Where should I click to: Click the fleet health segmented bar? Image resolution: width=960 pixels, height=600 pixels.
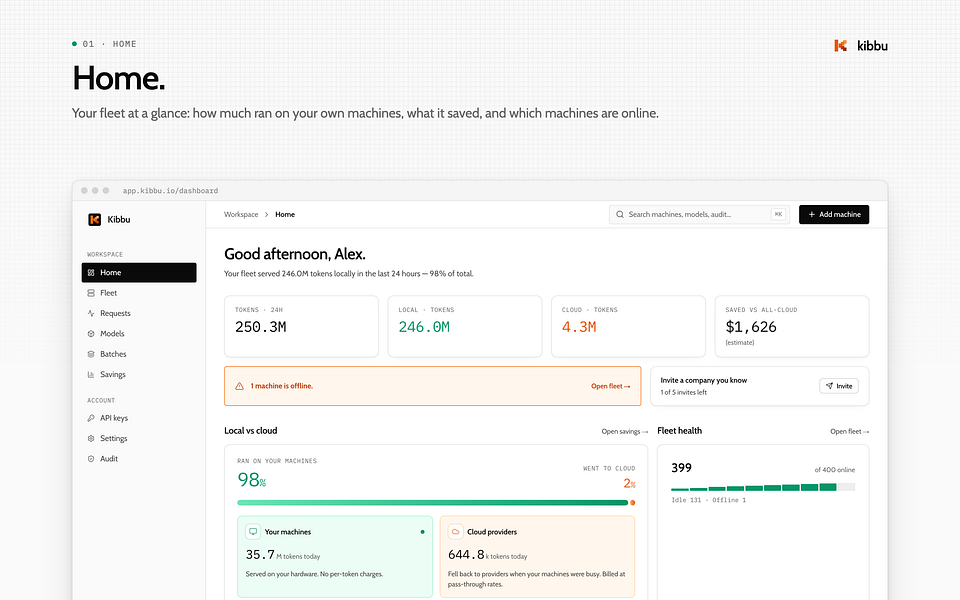pyautogui.click(x=763, y=487)
